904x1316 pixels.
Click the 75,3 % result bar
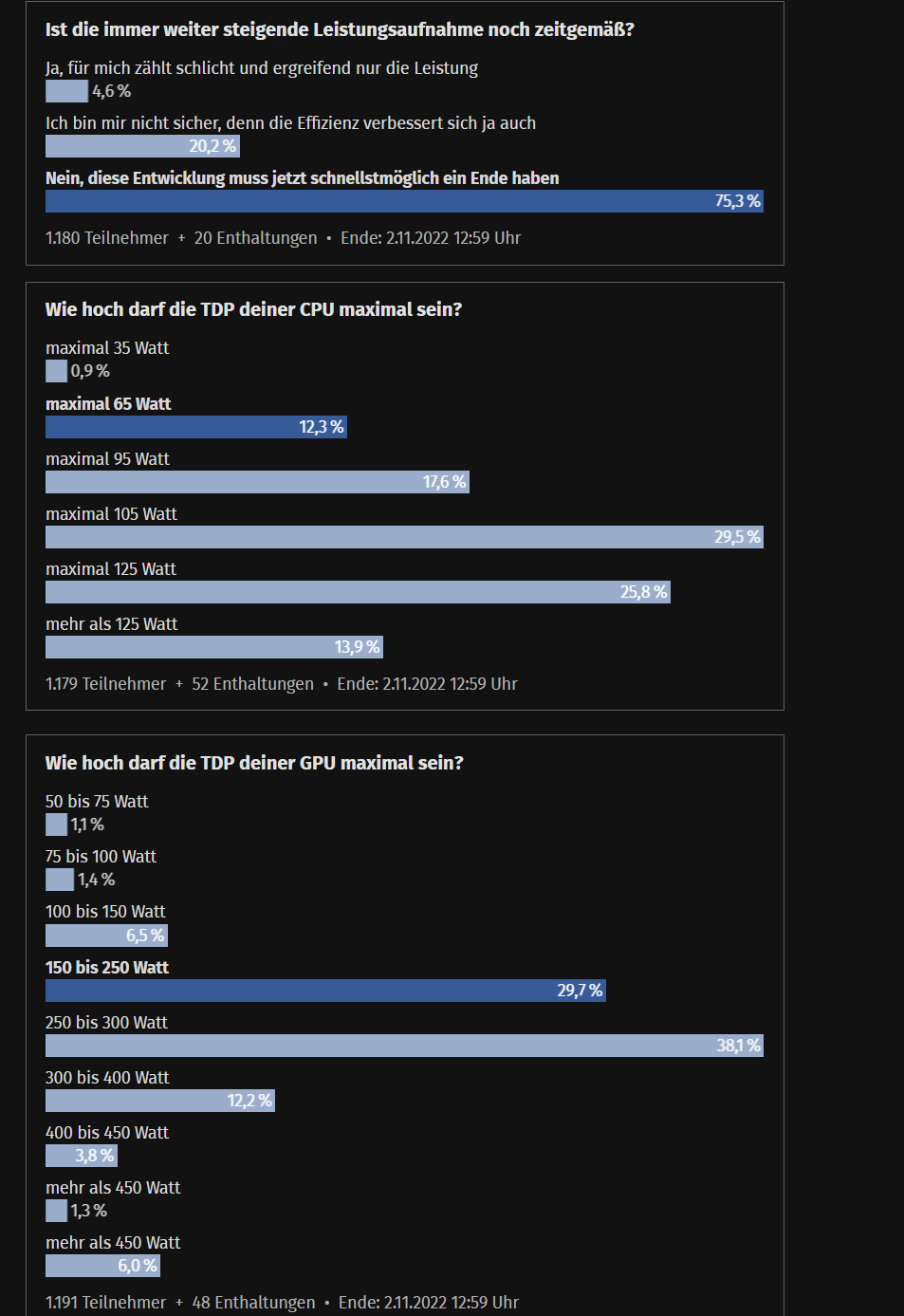404,201
